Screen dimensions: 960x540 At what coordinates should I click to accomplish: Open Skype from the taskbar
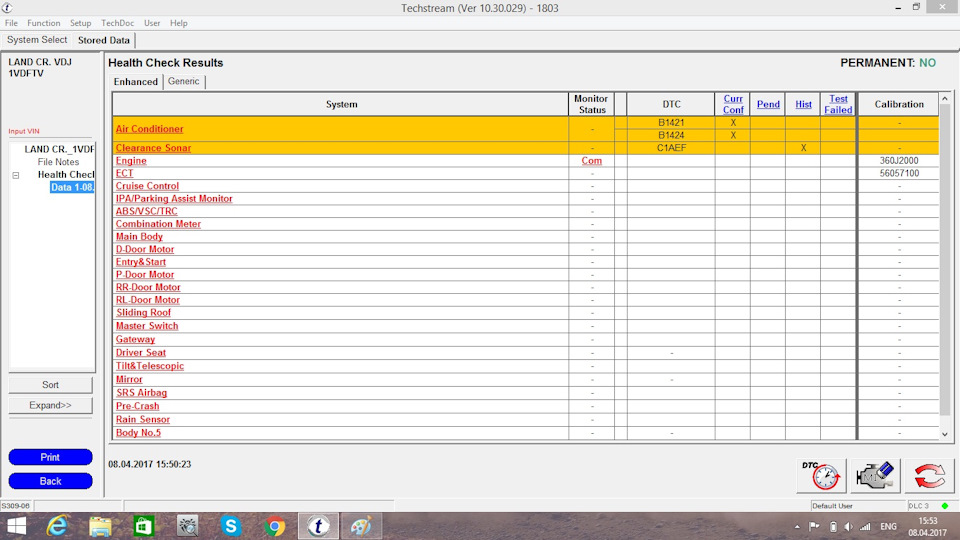pyautogui.click(x=231, y=526)
